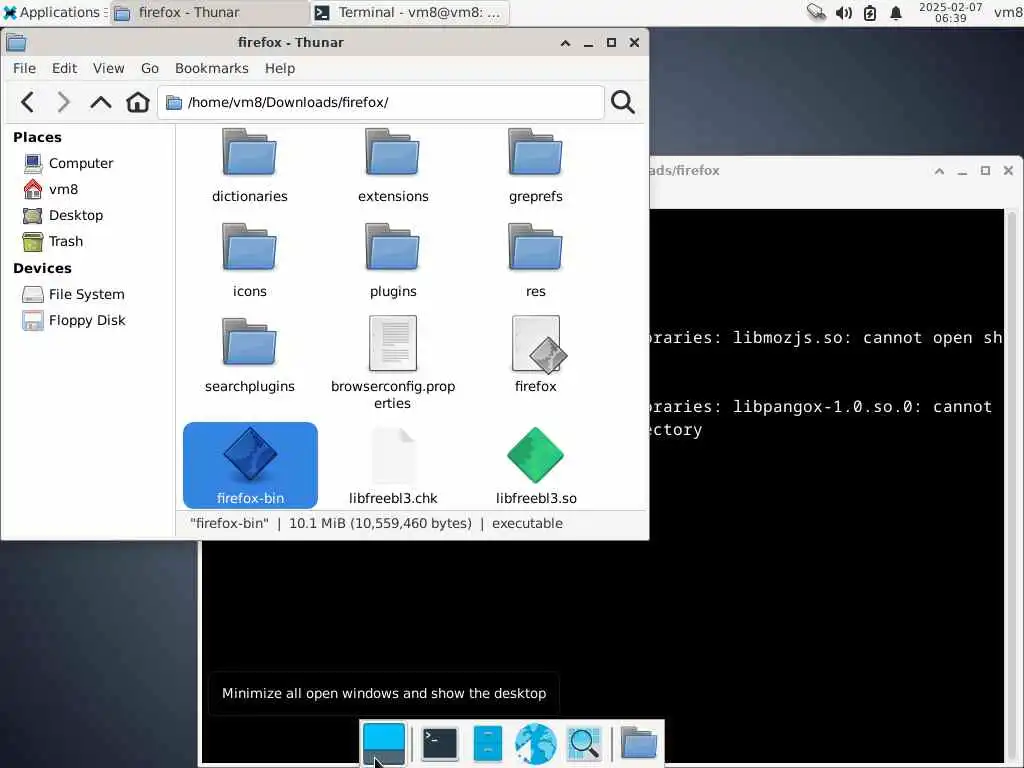Open the File menu
The image size is (1024, 768).
pyautogui.click(x=24, y=69)
